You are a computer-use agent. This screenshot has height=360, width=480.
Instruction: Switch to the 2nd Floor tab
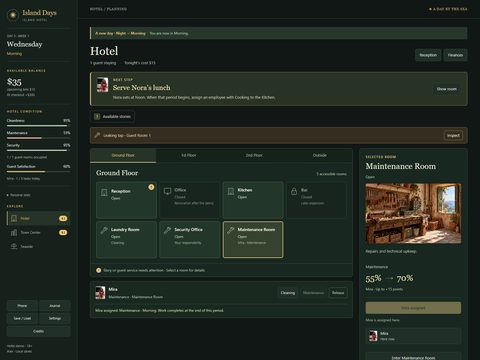[x=254, y=156]
